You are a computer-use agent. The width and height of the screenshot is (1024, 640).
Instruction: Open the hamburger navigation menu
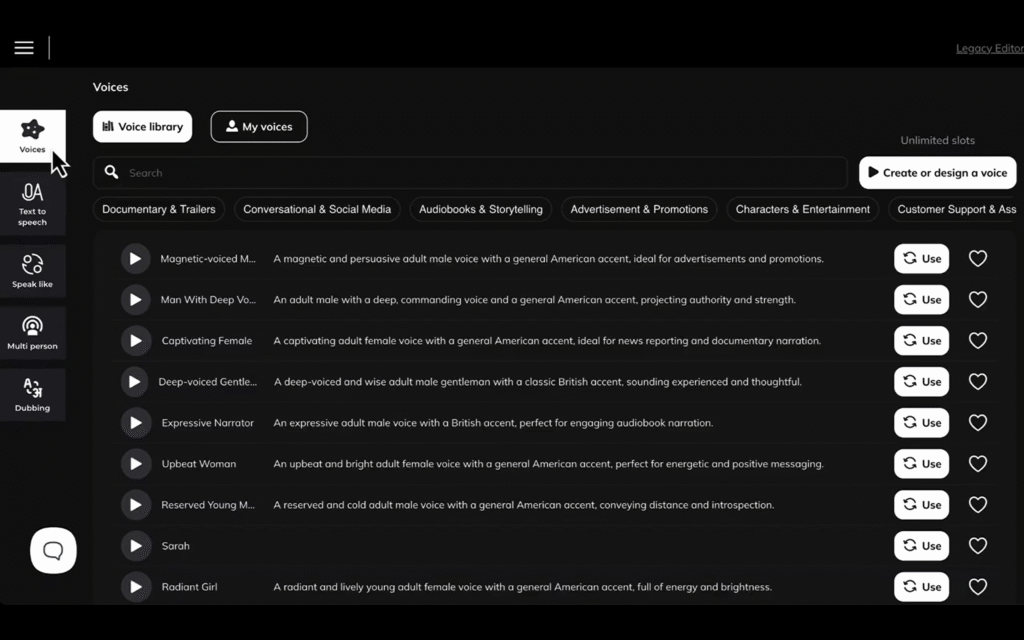23,47
